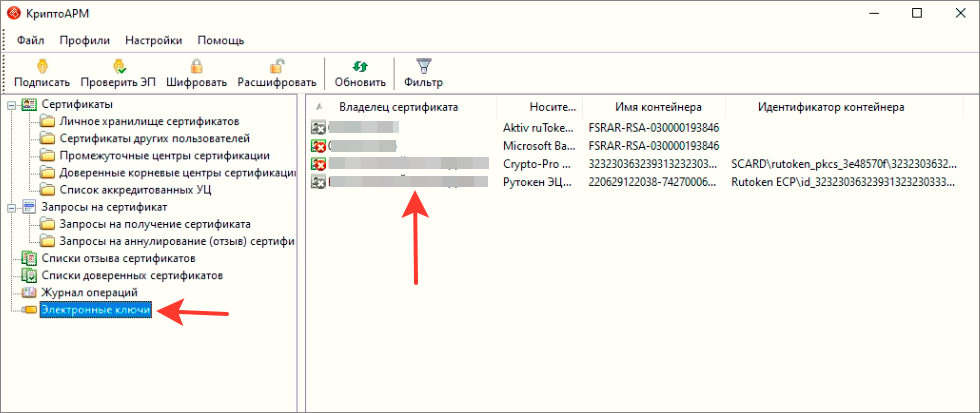Click the Microsoft Ba... carrier cell
The image size is (980, 413).
[538, 146]
